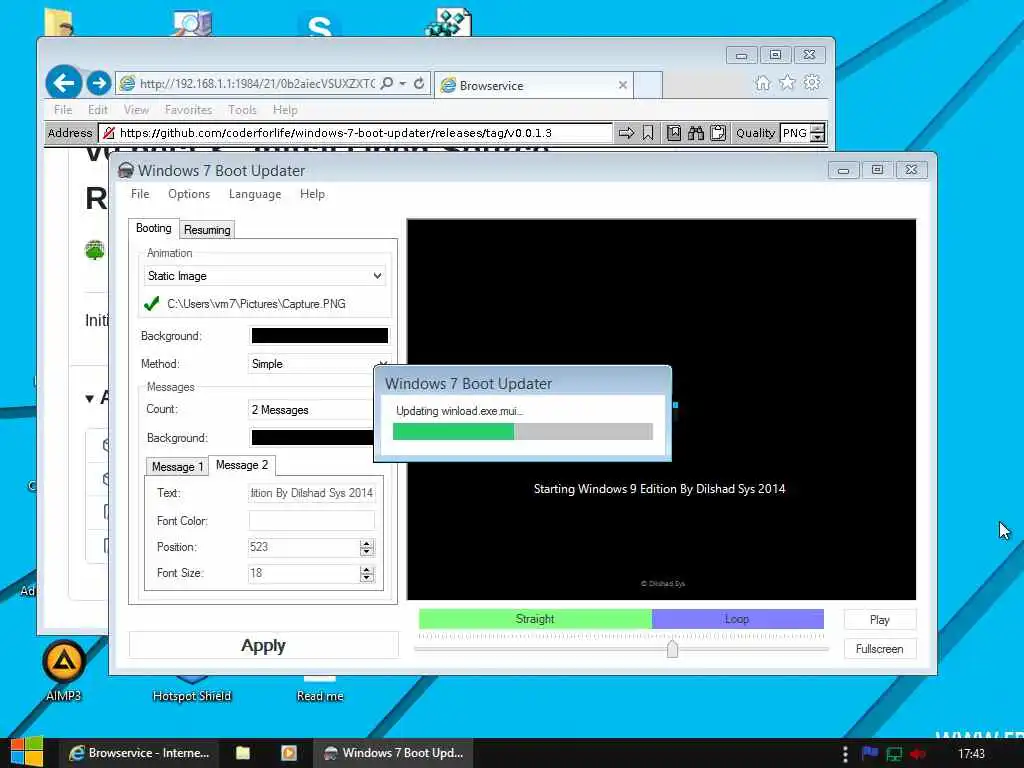This screenshot has height=768, width=1024.
Task: Switch to the Booting tab
Action: 153,228
